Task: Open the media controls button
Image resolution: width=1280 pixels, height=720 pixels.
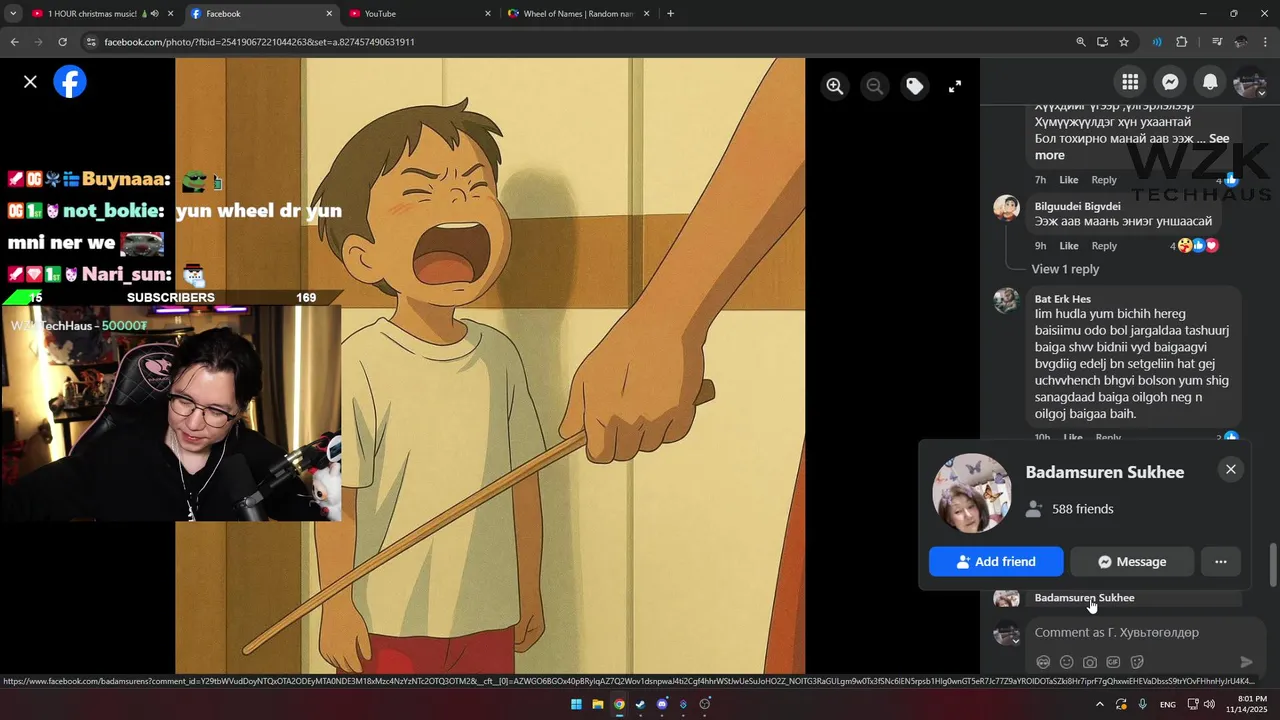Action: pos(1217,42)
